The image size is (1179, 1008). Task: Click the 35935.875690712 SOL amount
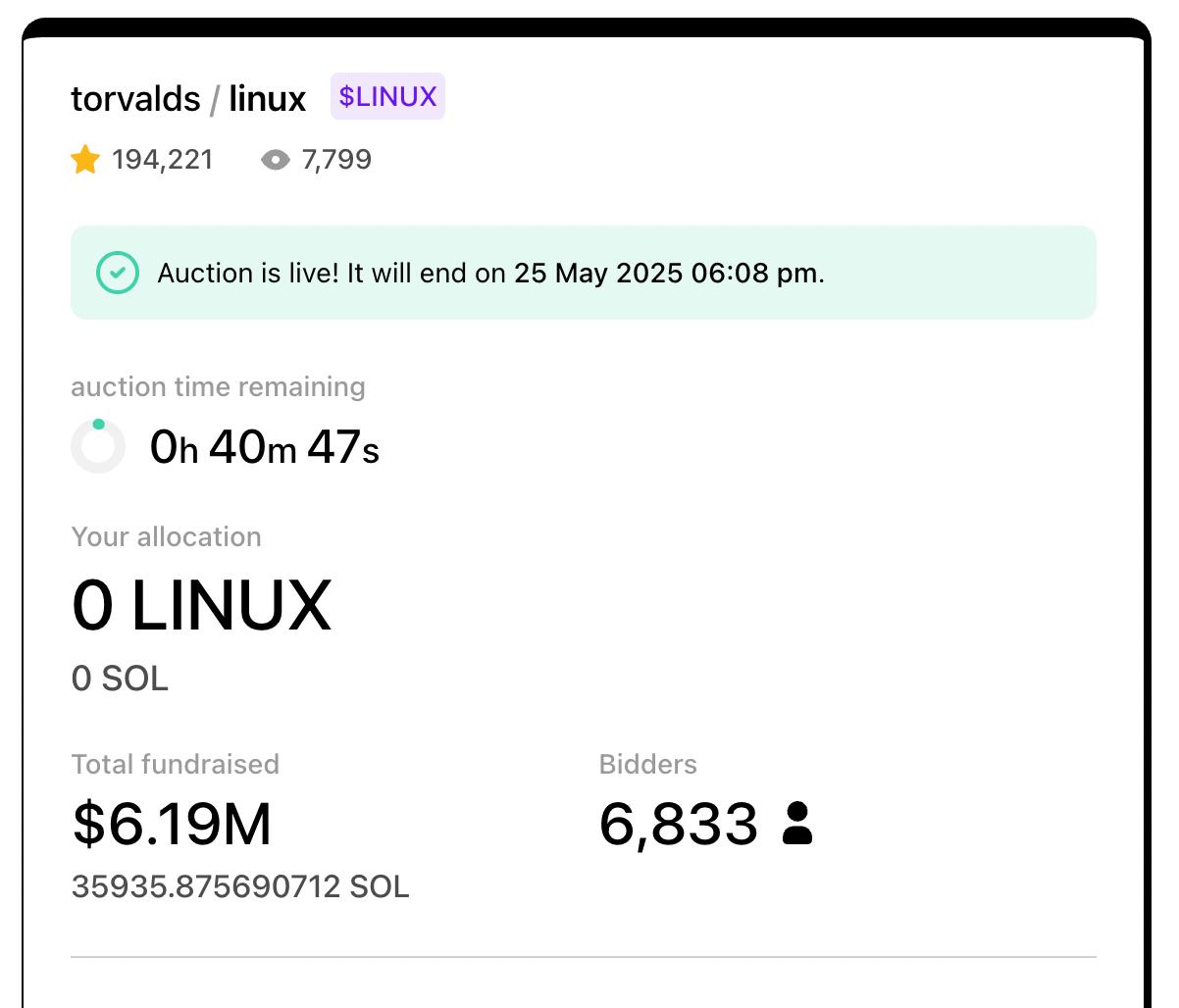[240, 887]
